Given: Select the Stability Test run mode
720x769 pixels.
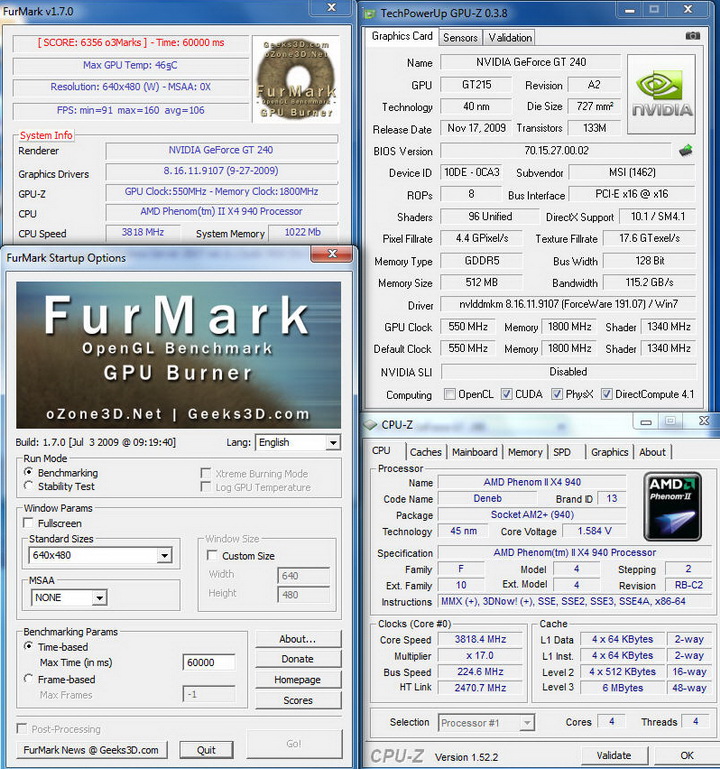Looking at the screenshot, I should (28, 486).
